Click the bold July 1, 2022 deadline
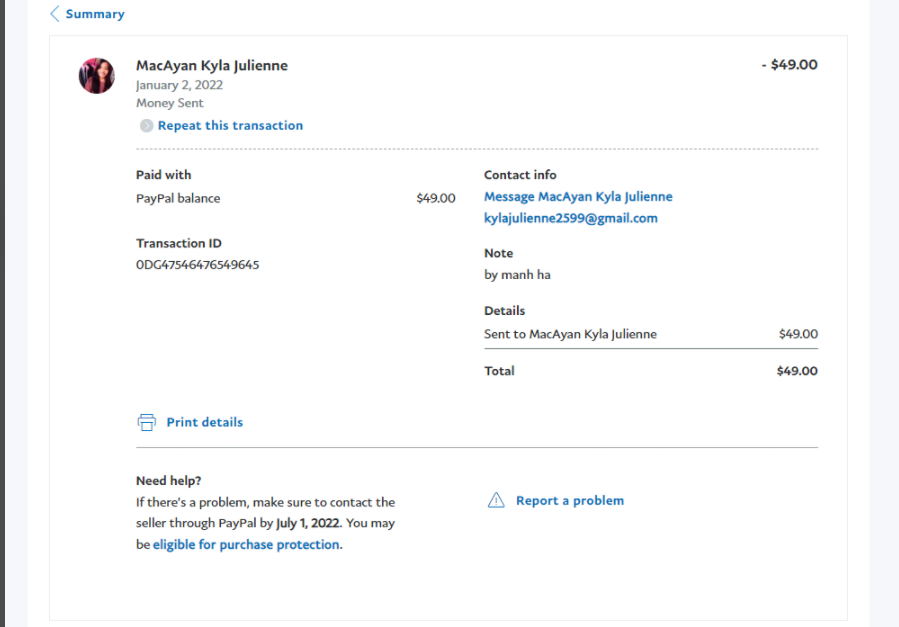Image resolution: width=899 pixels, height=627 pixels. [x=308, y=523]
